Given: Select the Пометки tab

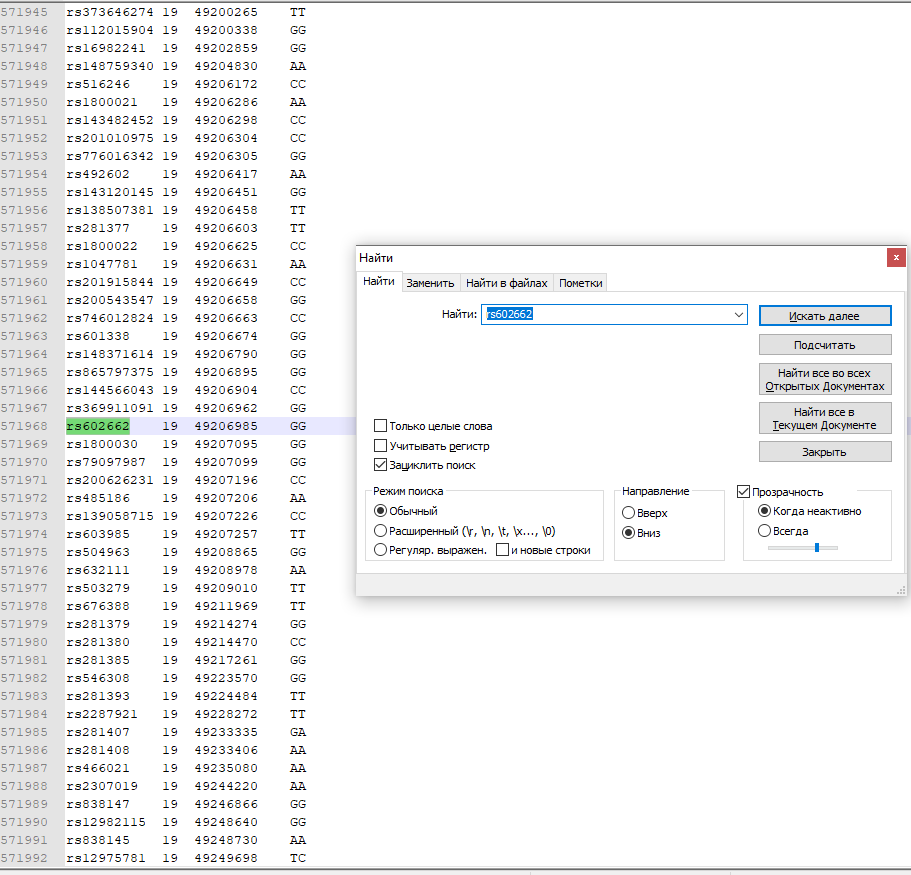Looking at the screenshot, I should 580,283.
